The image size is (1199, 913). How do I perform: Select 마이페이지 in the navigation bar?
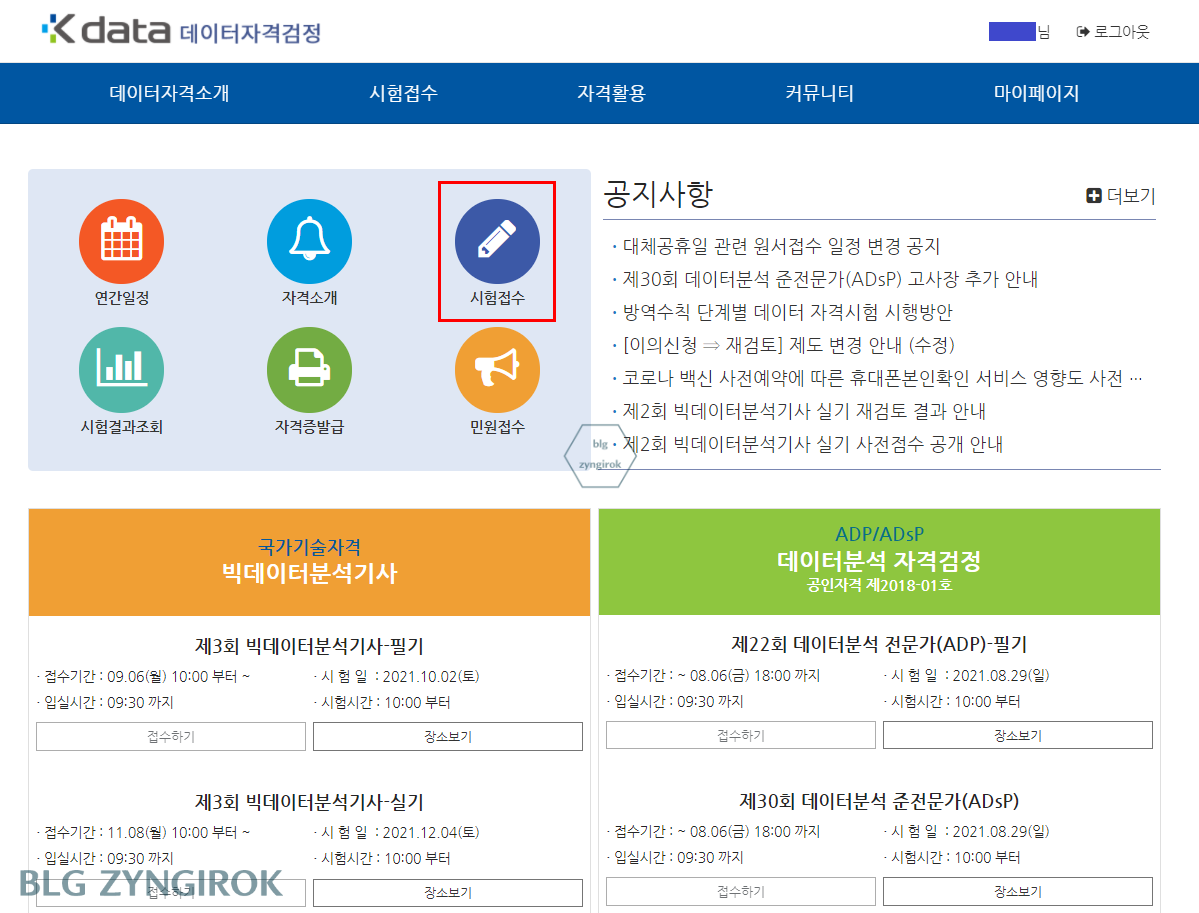click(x=1037, y=93)
